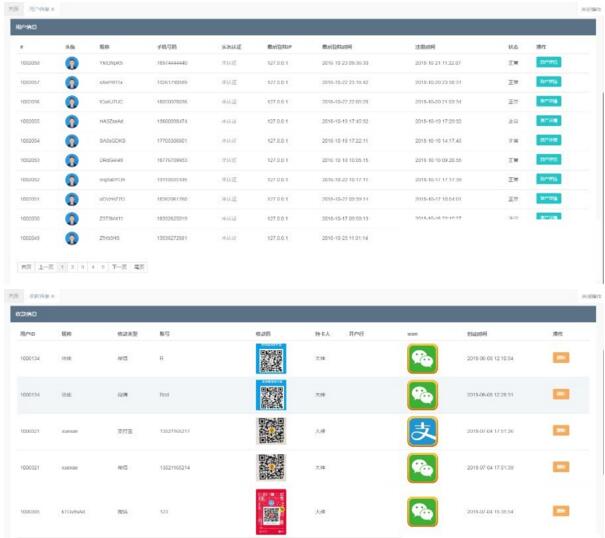605x538 pixels.
Task: Click the avatar of user 1000054
Action: click(x=72, y=140)
